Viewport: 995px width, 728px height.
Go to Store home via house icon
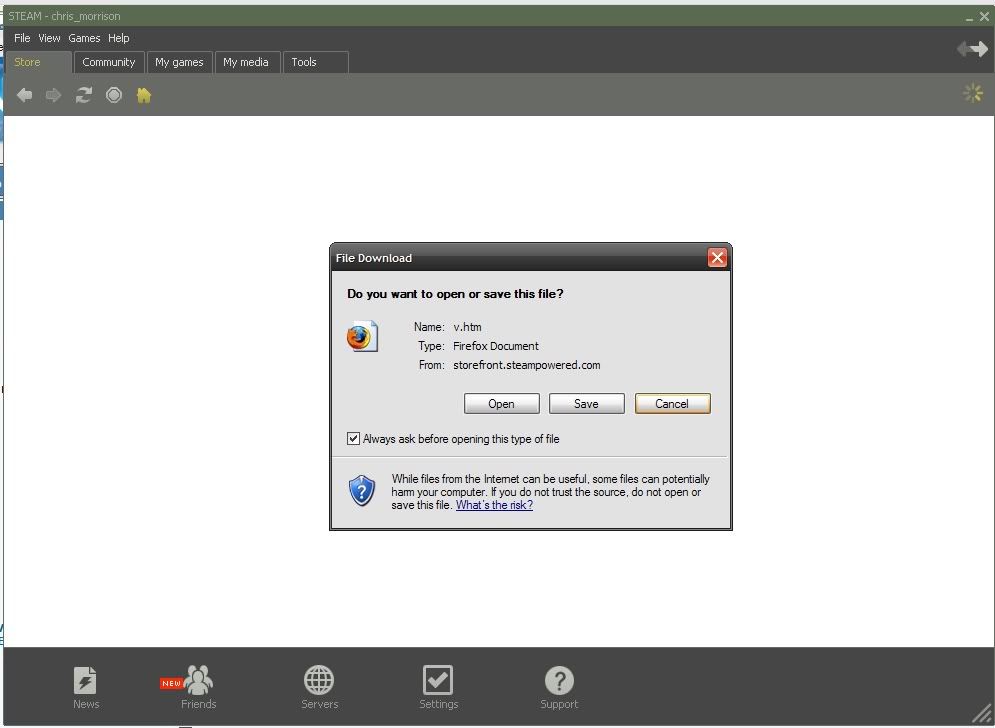click(144, 95)
